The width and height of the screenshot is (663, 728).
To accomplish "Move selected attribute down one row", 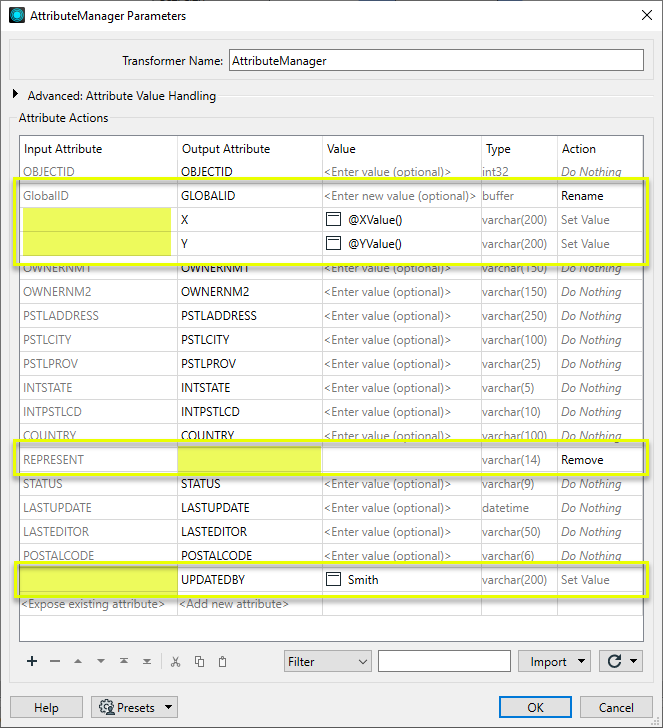I will [101, 661].
